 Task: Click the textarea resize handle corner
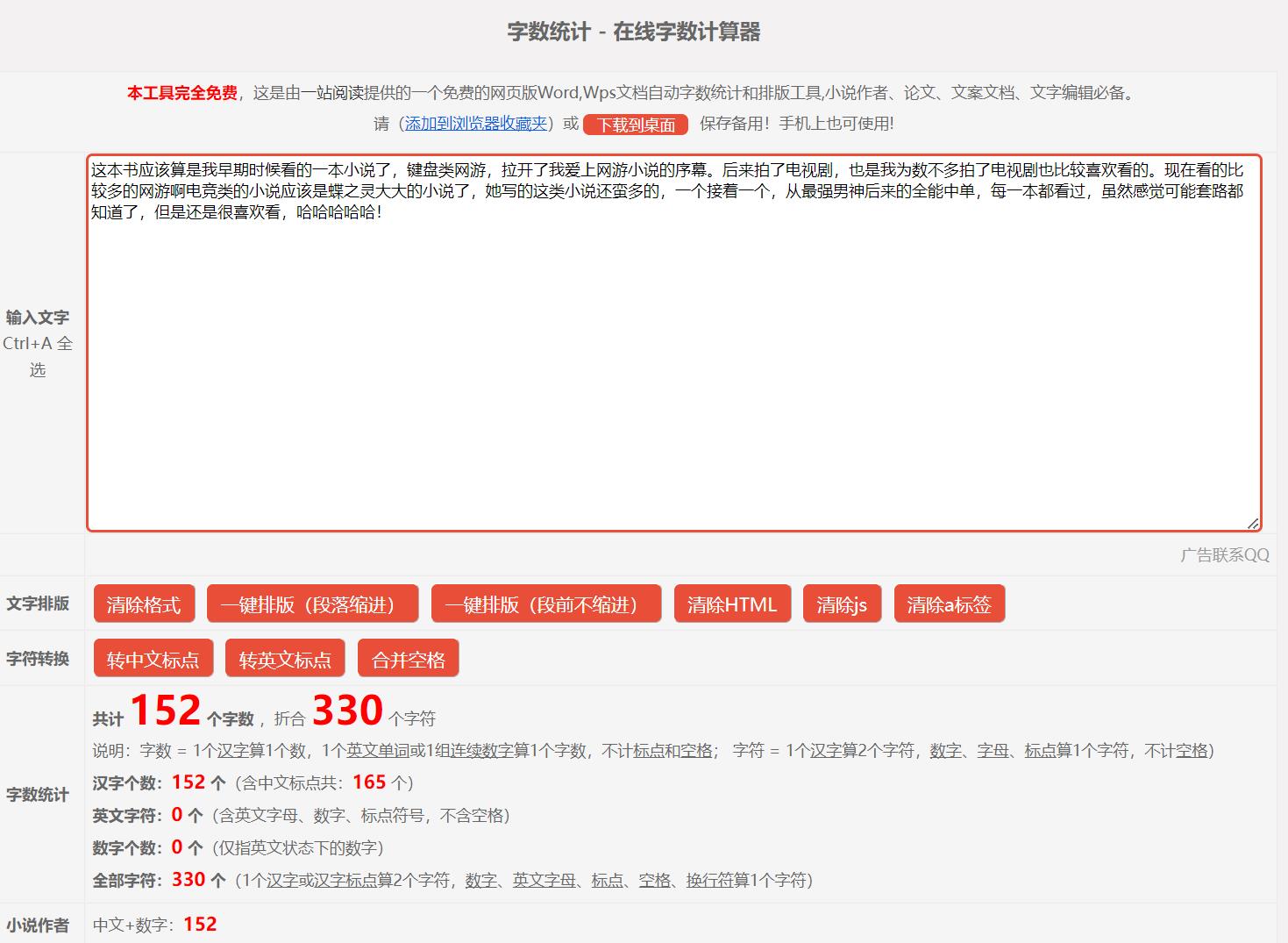(1253, 524)
